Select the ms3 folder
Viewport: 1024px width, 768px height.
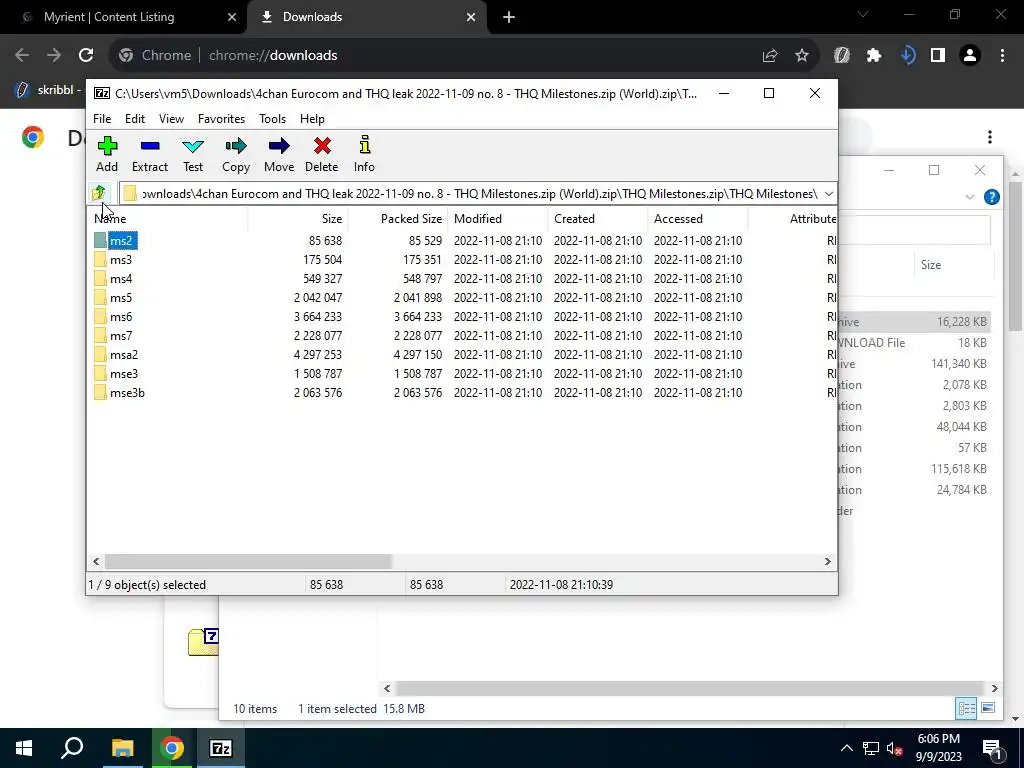[121, 259]
